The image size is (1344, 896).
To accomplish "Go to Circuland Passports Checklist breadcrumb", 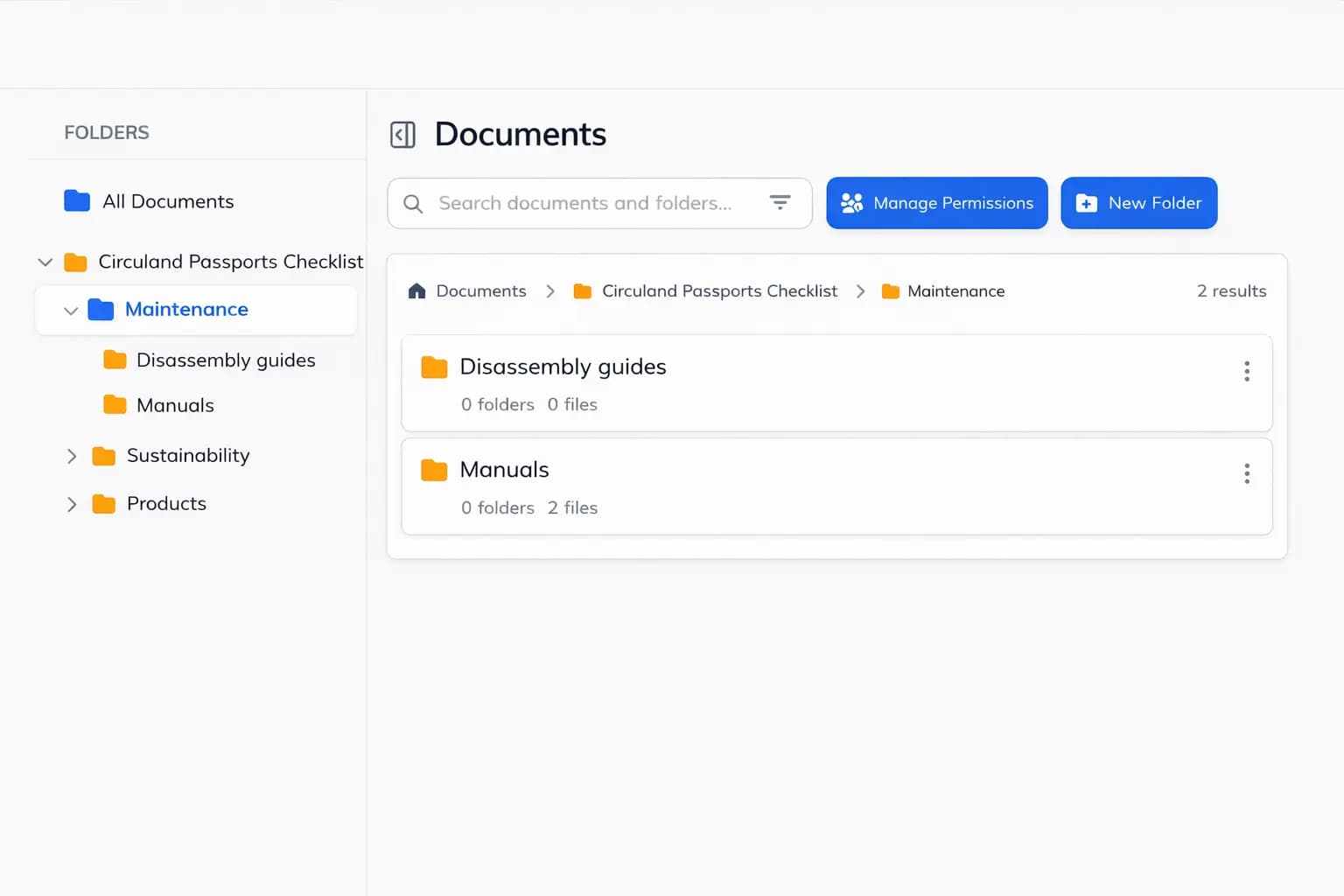I will [x=719, y=290].
